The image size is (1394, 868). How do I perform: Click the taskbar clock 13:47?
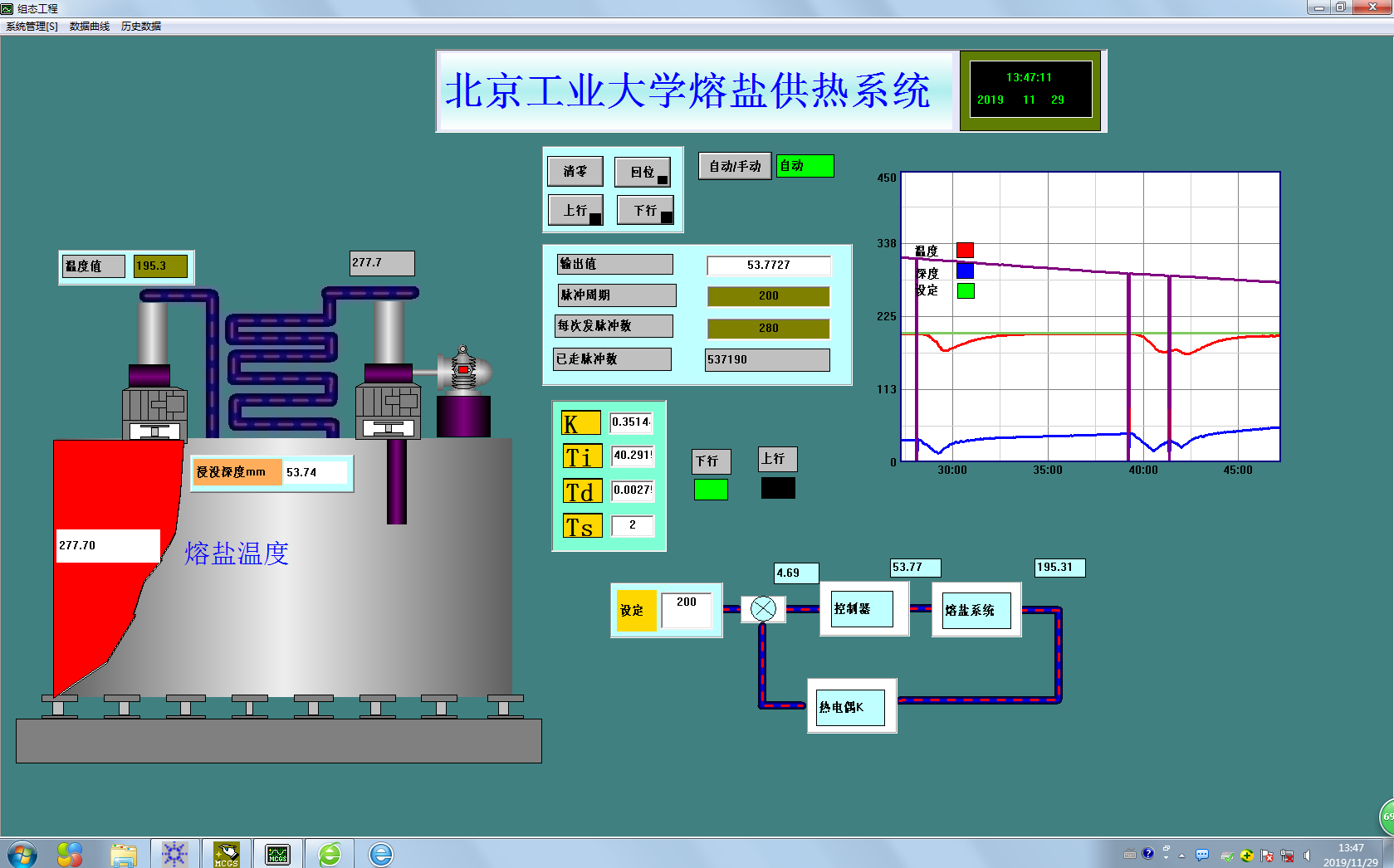click(x=1351, y=855)
